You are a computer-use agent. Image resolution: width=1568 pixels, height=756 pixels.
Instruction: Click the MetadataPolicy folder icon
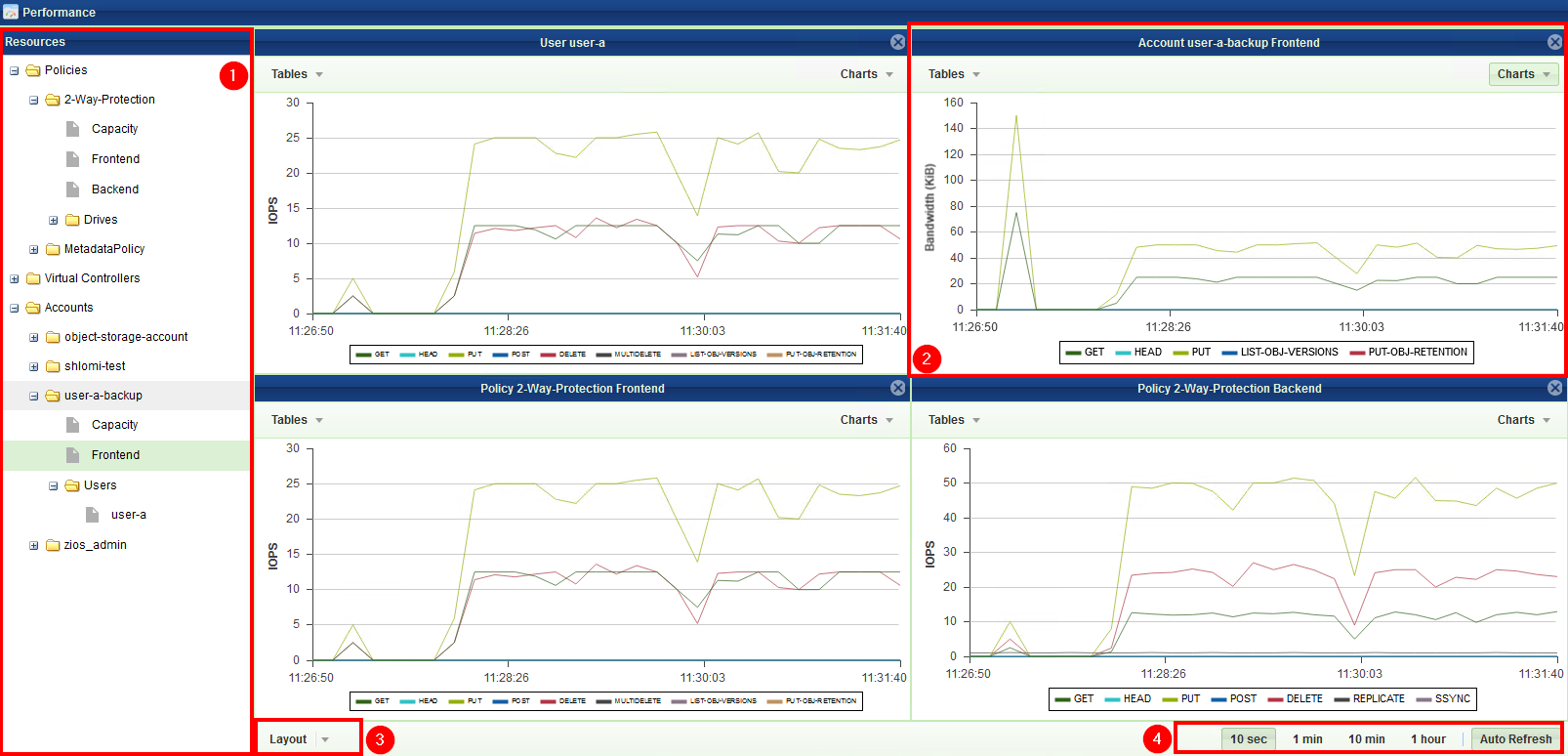[x=53, y=249]
